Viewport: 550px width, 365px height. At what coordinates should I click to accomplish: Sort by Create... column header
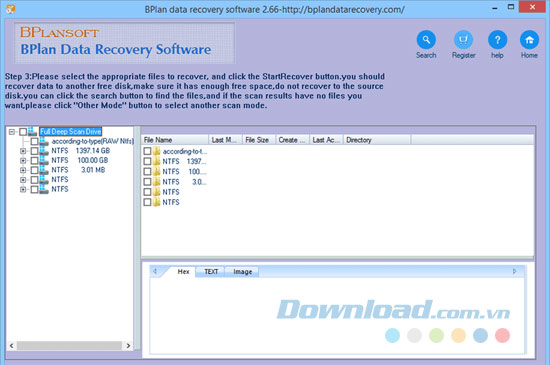coord(293,140)
